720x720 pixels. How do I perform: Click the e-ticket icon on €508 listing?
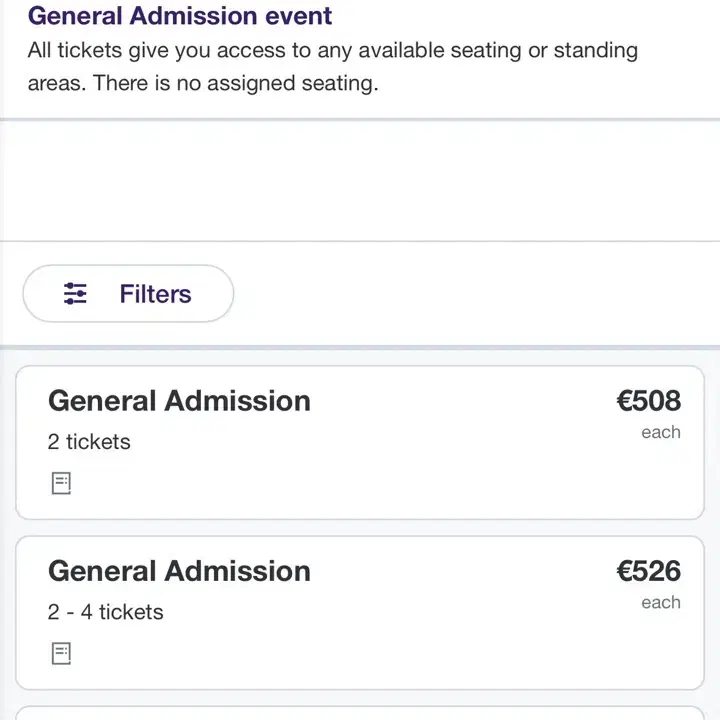click(x=61, y=483)
